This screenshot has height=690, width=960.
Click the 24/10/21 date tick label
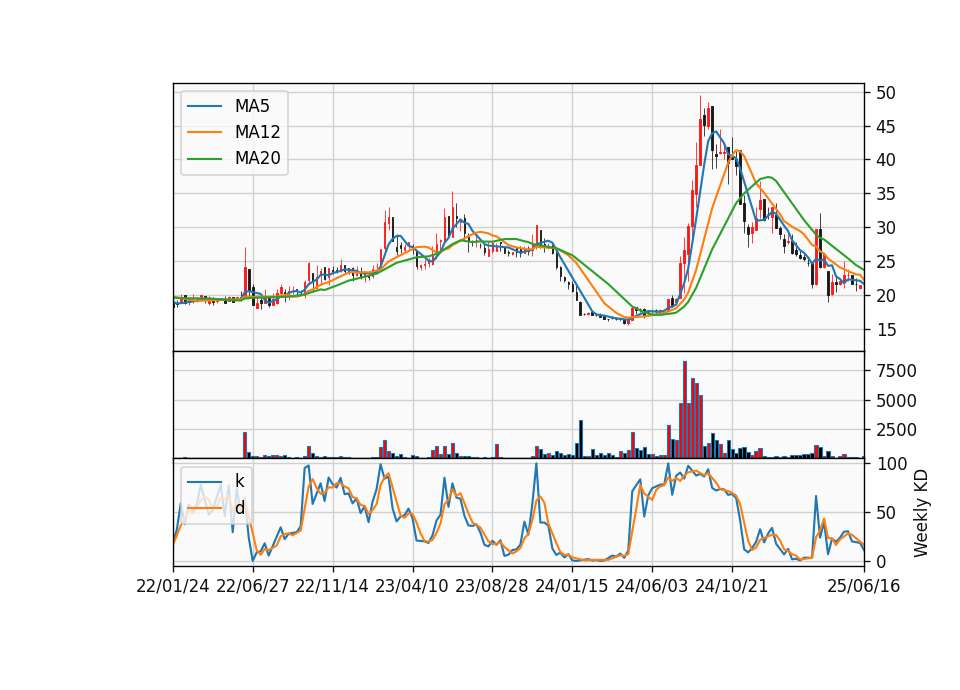coord(732,586)
